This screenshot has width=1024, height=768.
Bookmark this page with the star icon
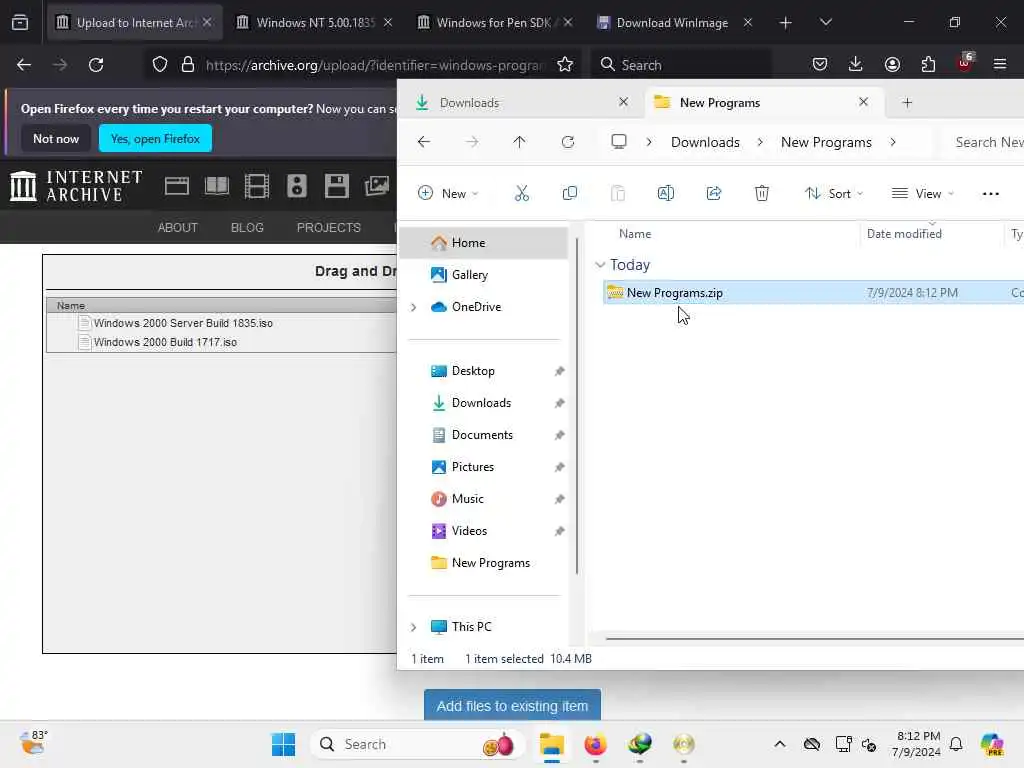(x=565, y=65)
